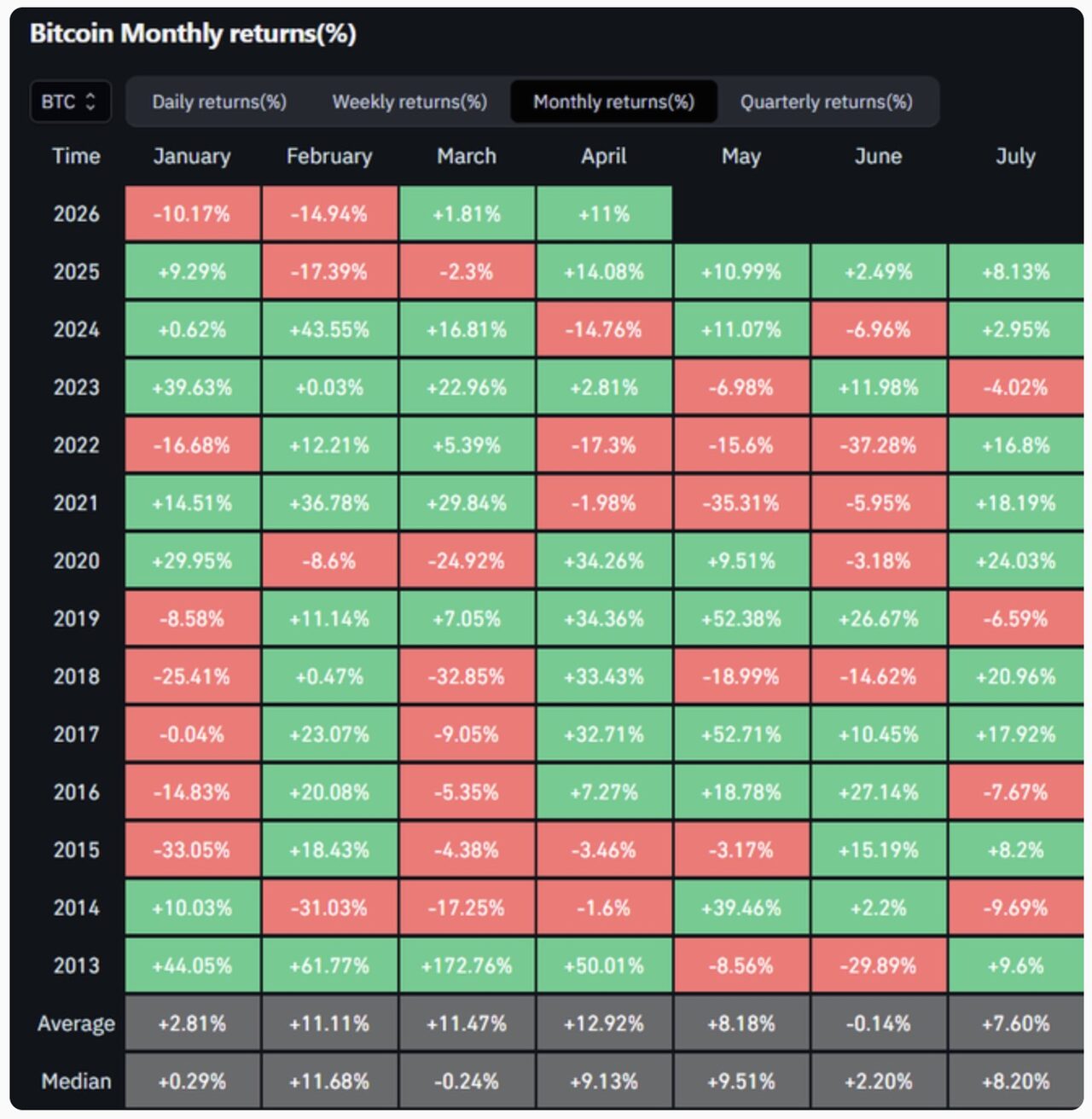
Task: Click the January column header
Action: [x=192, y=156]
